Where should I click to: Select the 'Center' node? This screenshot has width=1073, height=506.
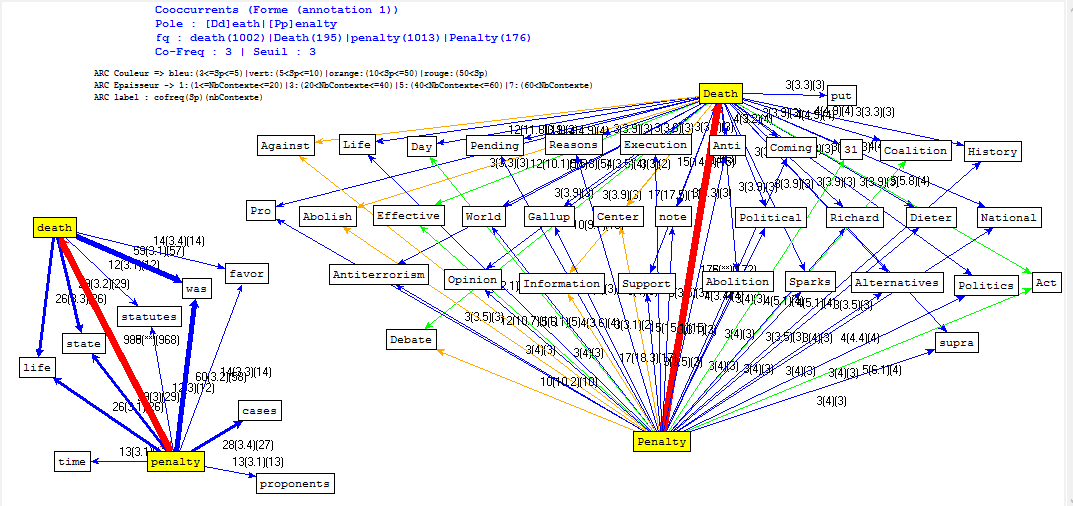coord(618,217)
